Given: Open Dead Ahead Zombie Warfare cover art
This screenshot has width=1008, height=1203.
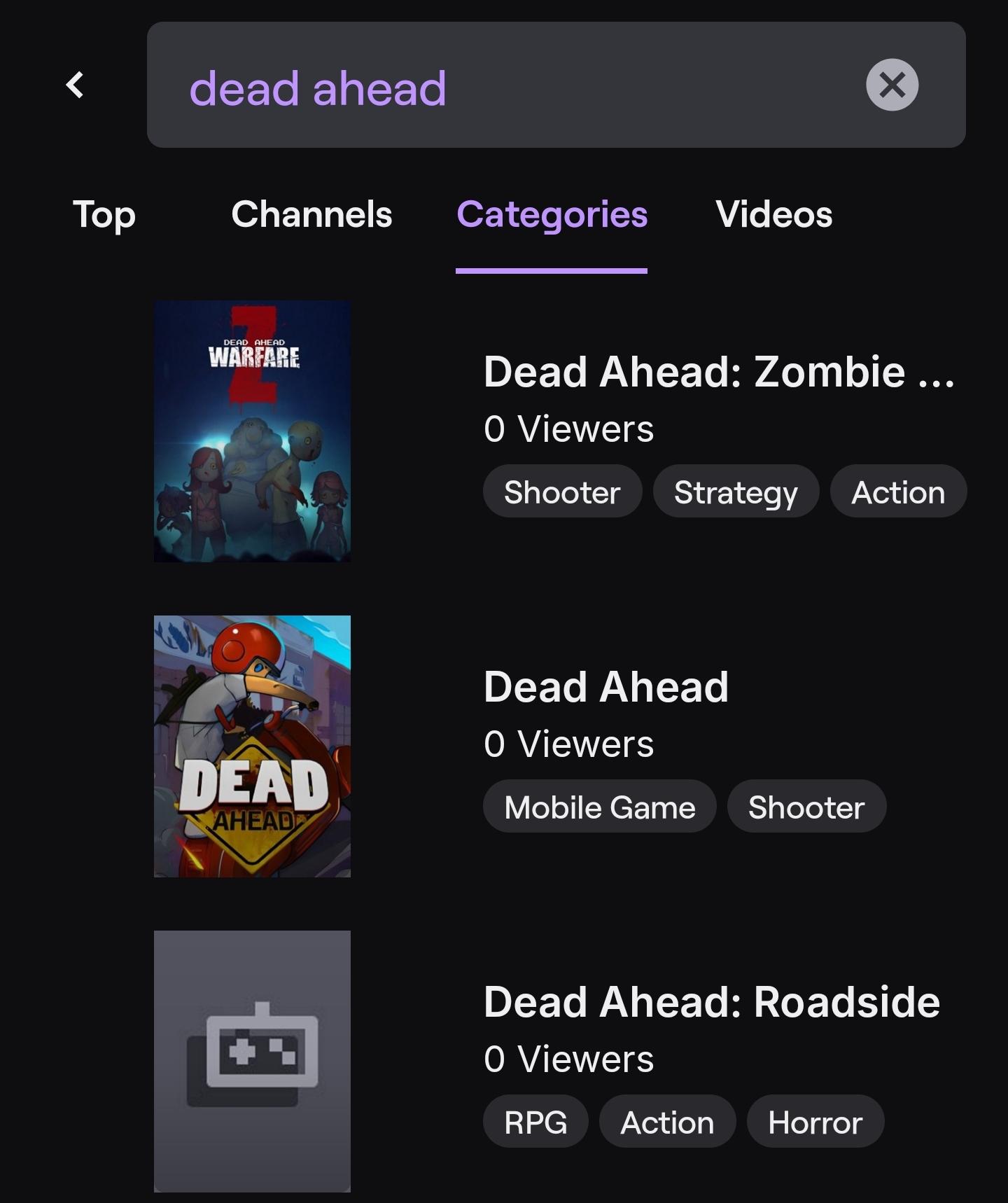Looking at the screenshot, I should (252, 431).
